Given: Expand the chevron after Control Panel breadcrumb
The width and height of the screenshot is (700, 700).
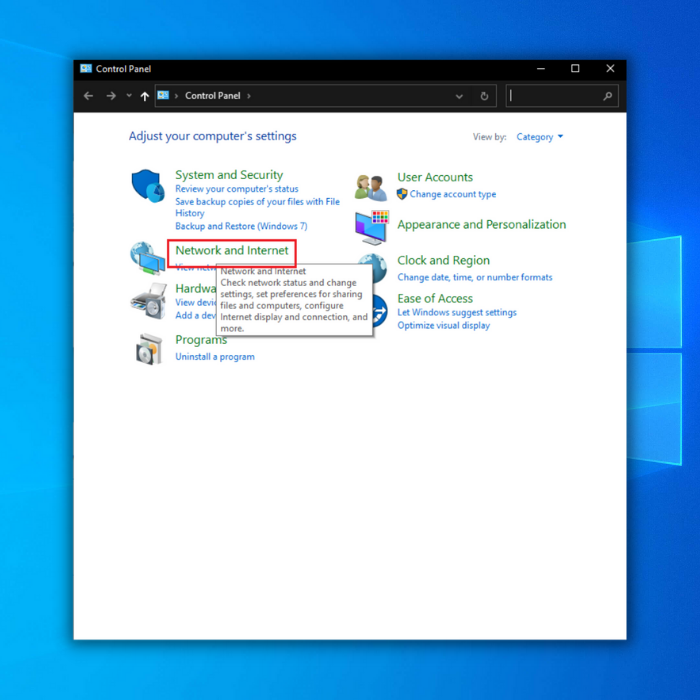Looking at the screenshot, I should point(249,96).
